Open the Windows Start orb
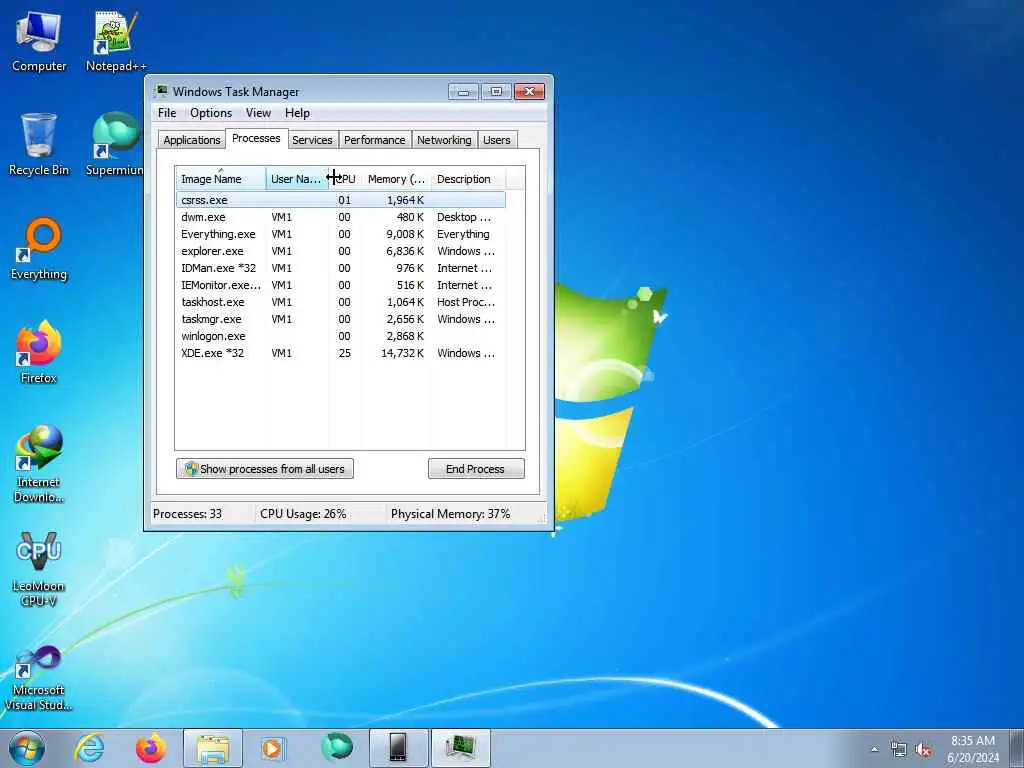 (x=27, y=748)
